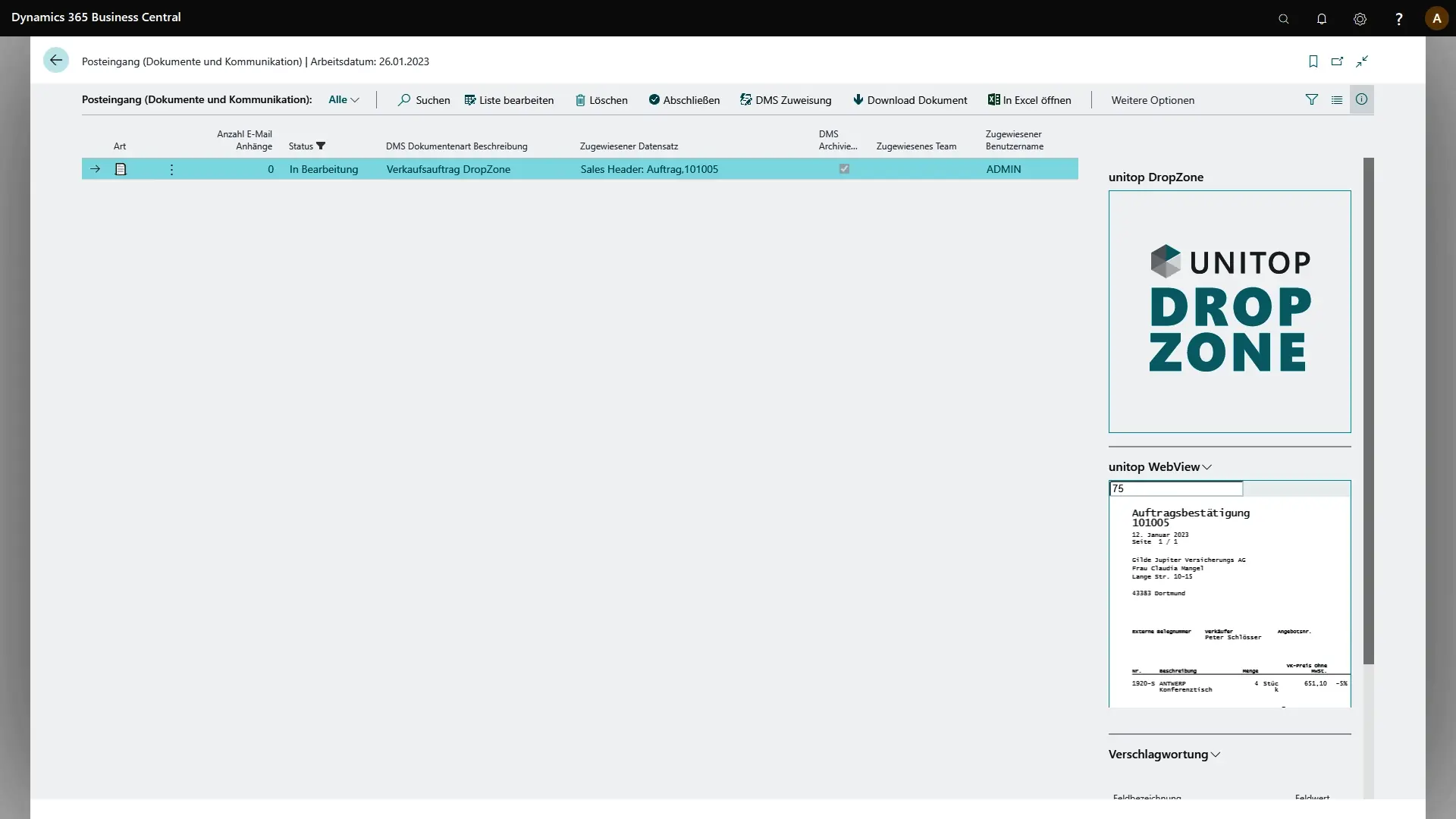Viewport: 1456px width, 819px height.
Task: Click the unitop DropZone upload area
Action: [1229, 312]
